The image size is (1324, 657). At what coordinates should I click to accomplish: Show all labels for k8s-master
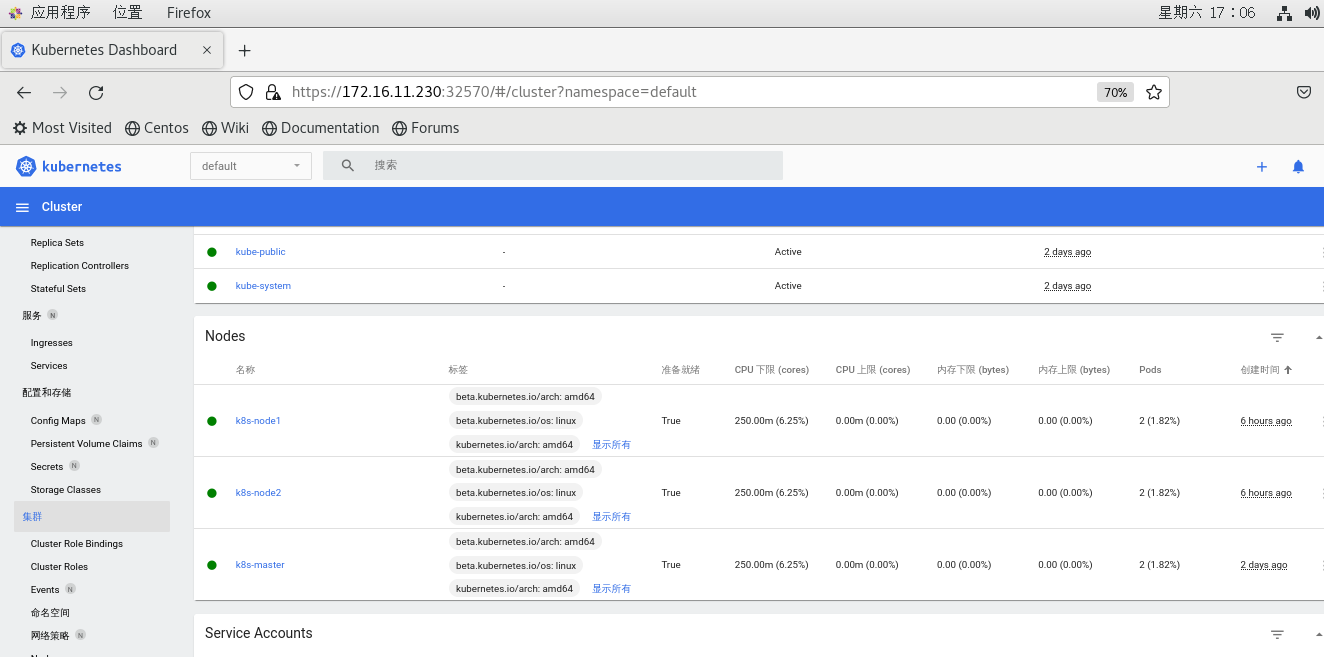click(611, 589)
